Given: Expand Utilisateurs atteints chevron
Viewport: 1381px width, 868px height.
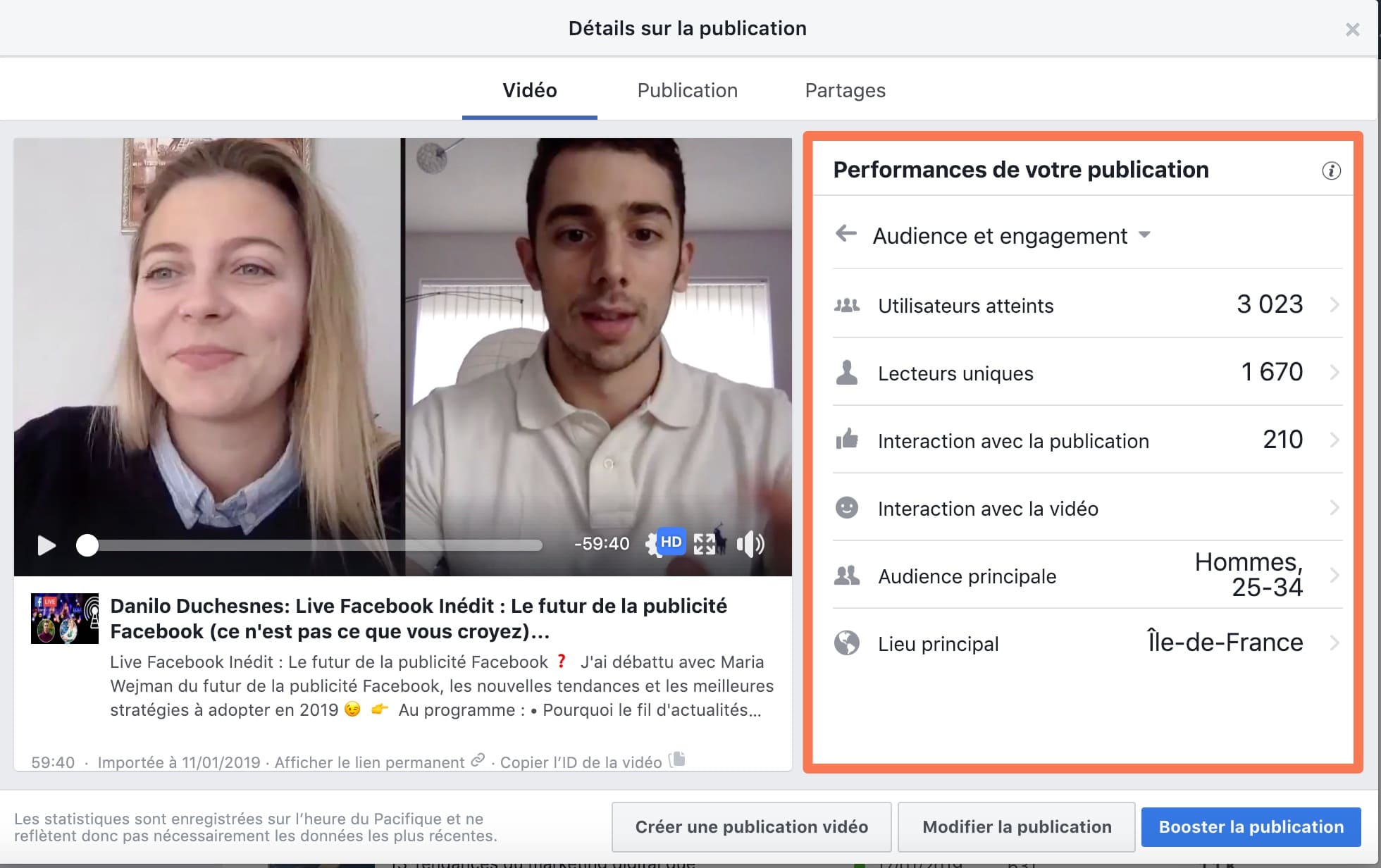Looking at the screenshot, I should coord(1334,305).
